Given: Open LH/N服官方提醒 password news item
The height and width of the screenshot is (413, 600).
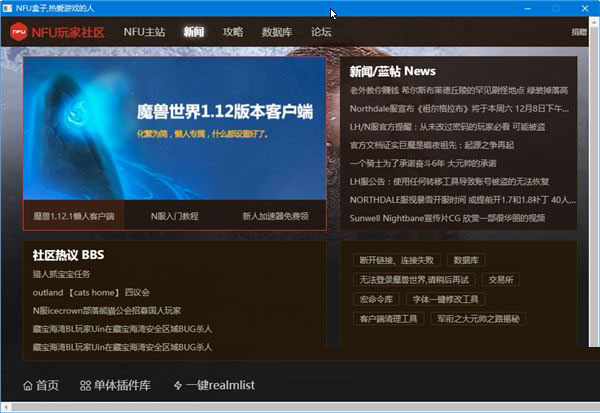Looking at the screenshot, I should [x=447, y=127].
